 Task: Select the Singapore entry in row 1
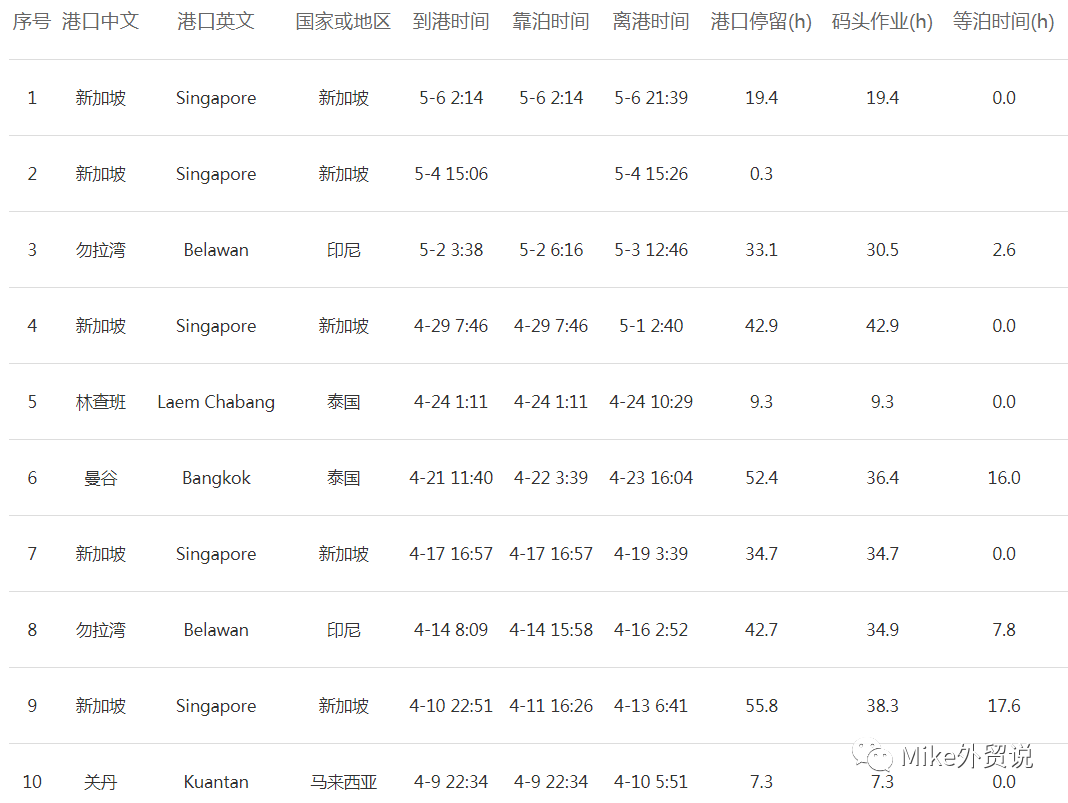click(216, 98)
